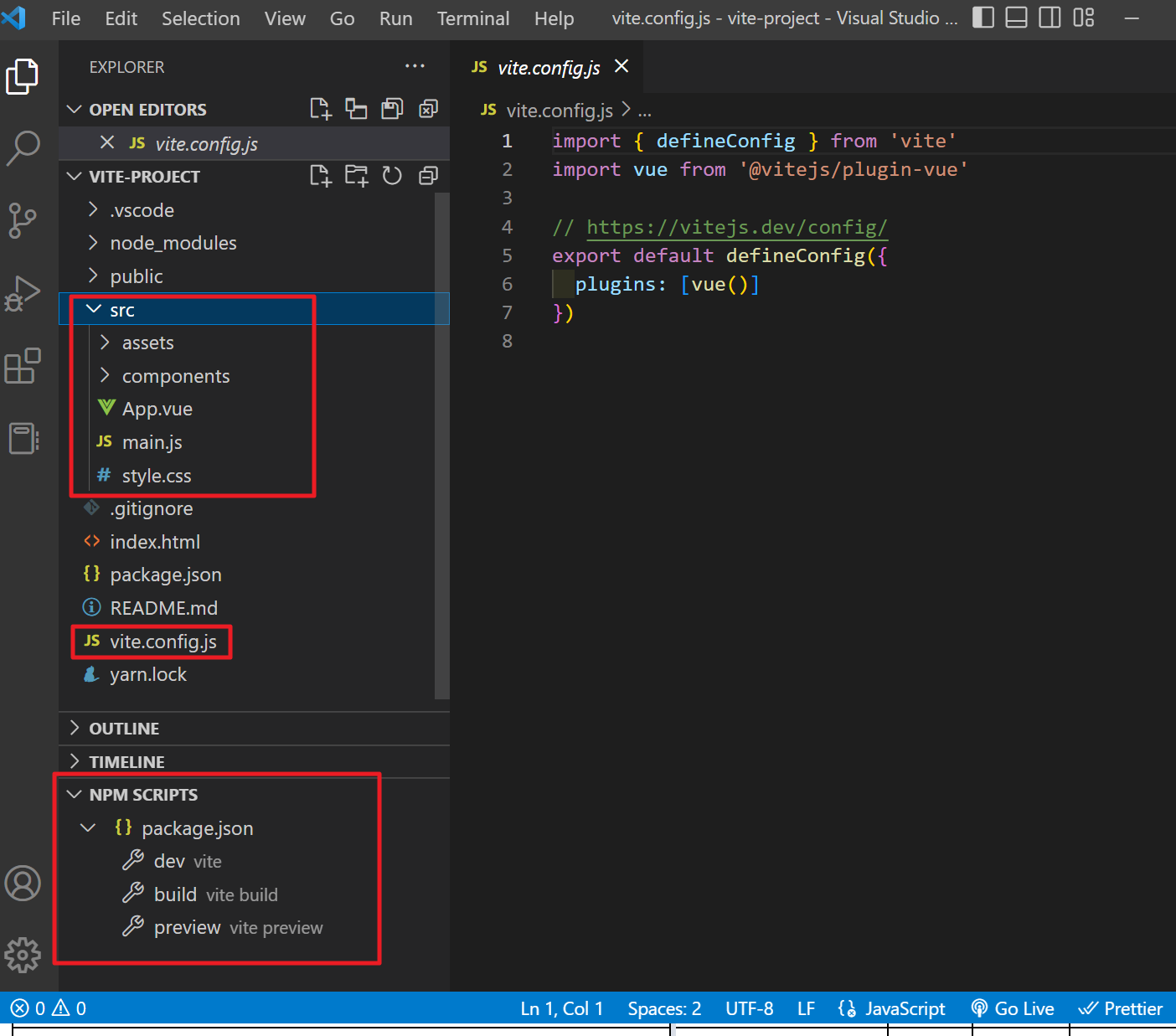Open the Manage gear icon

pos(23,955)
